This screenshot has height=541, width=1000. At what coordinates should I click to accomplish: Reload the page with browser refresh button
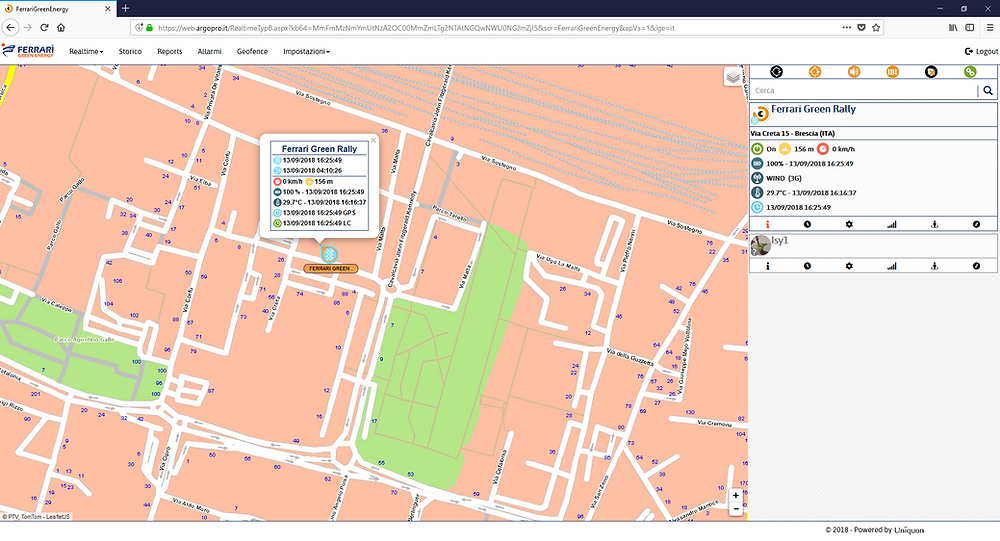click(44, 27)
